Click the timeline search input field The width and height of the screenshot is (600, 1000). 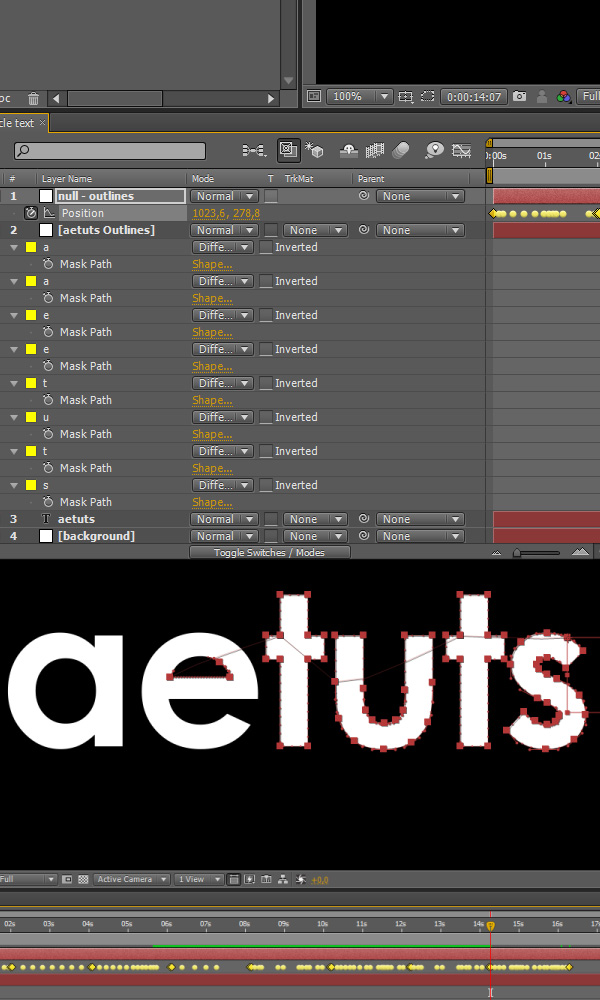click(110, 151)
